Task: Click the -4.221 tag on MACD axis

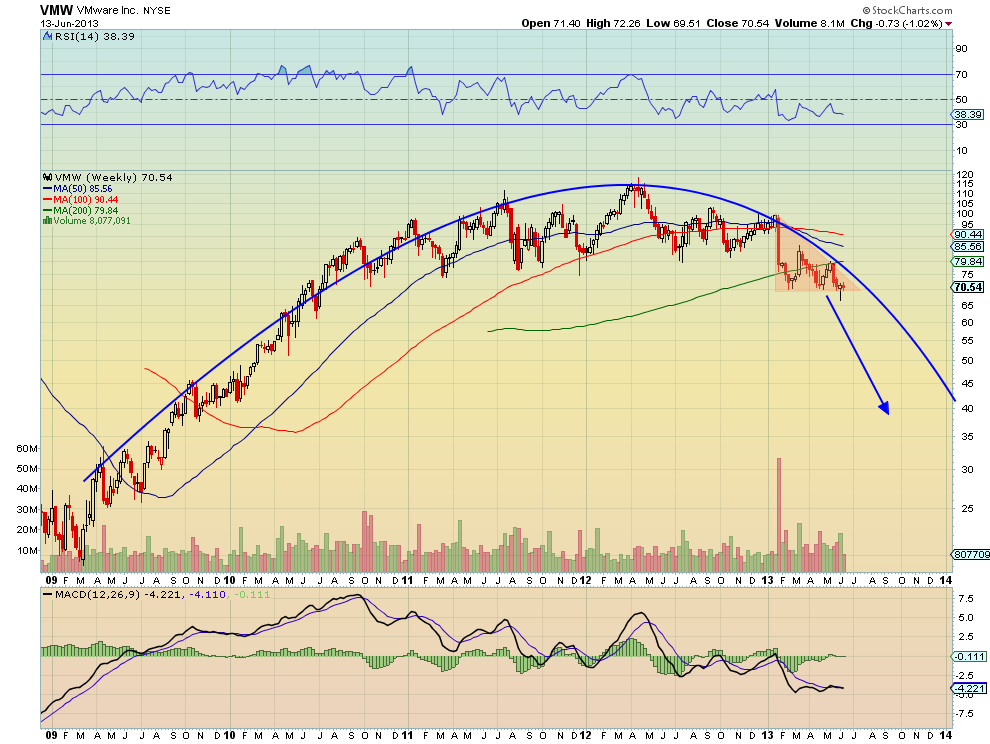Action: 970,688
